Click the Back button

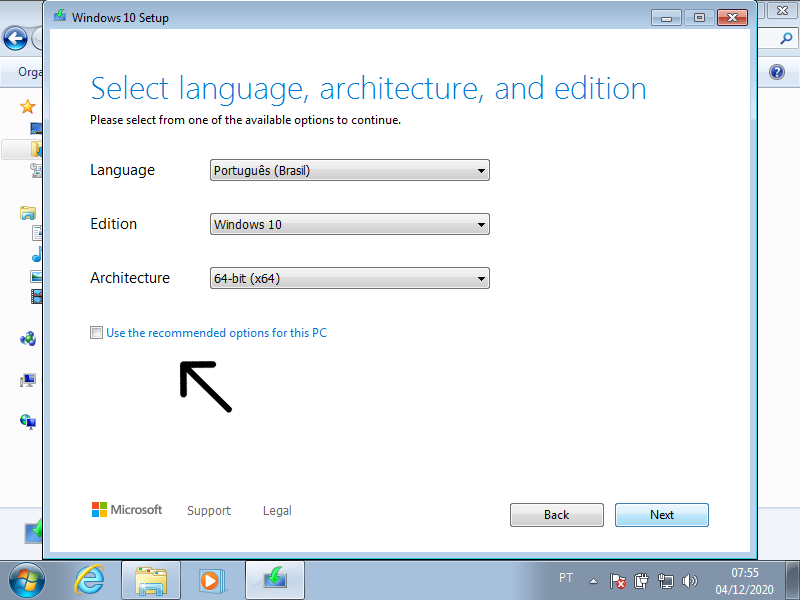(x=557, y=515)
